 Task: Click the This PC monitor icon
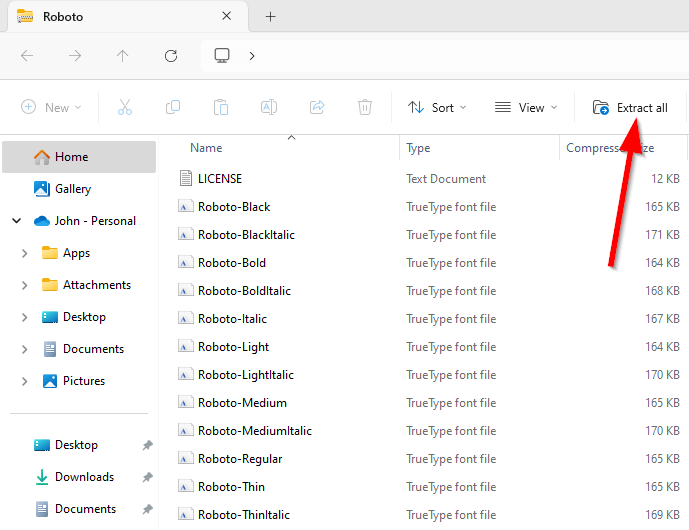(x=222, y=56)
